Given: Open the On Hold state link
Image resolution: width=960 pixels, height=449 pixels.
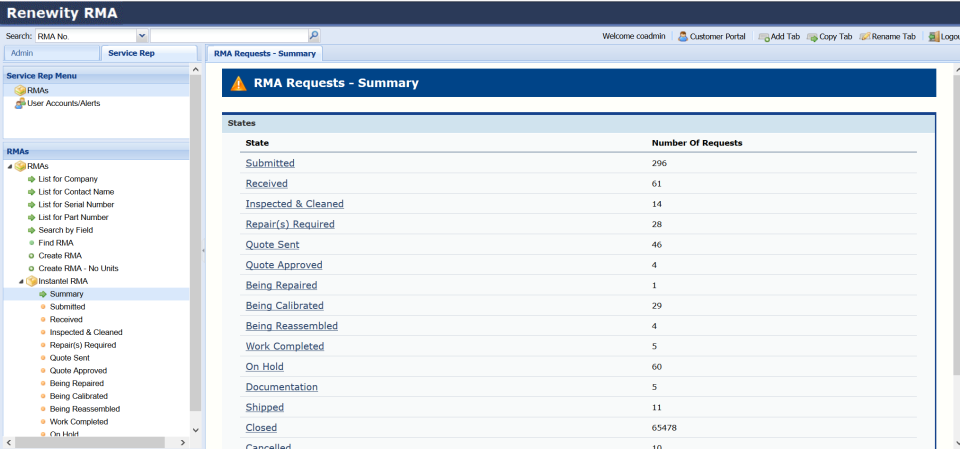Looking at the screenshot, I should (264, 367).
